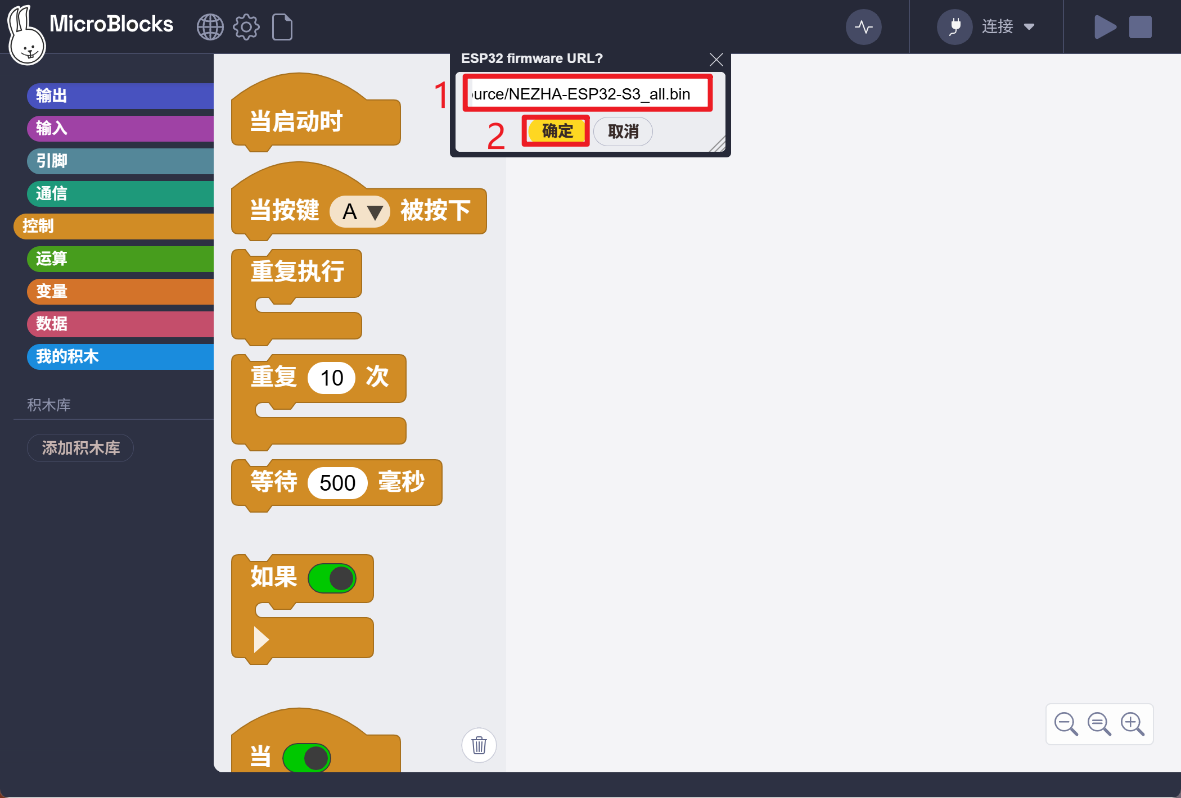Toggle the boolean switch in 如果 block
The height and width of the screenshot is (798, 1181).
[x=332, y=579]
